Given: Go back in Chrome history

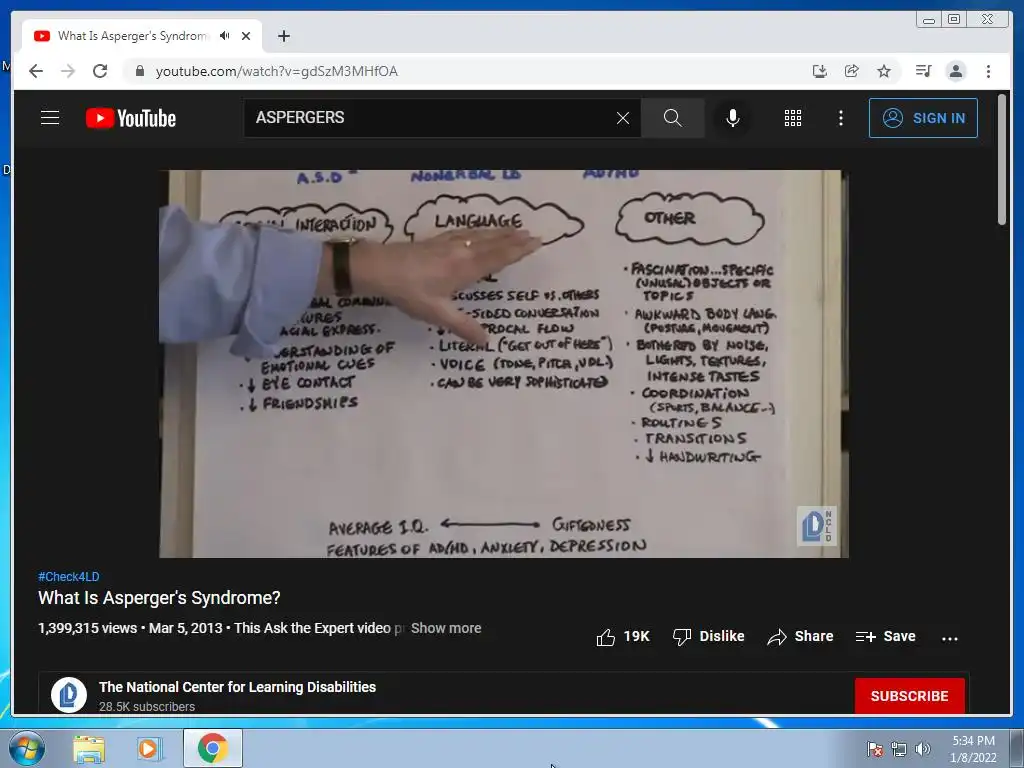Looking at the screenshot, I should [x=36, y=71].
